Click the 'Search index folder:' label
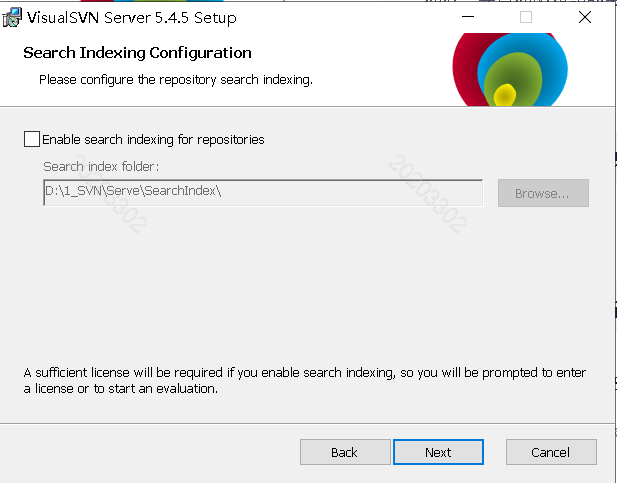 [101, 167]
